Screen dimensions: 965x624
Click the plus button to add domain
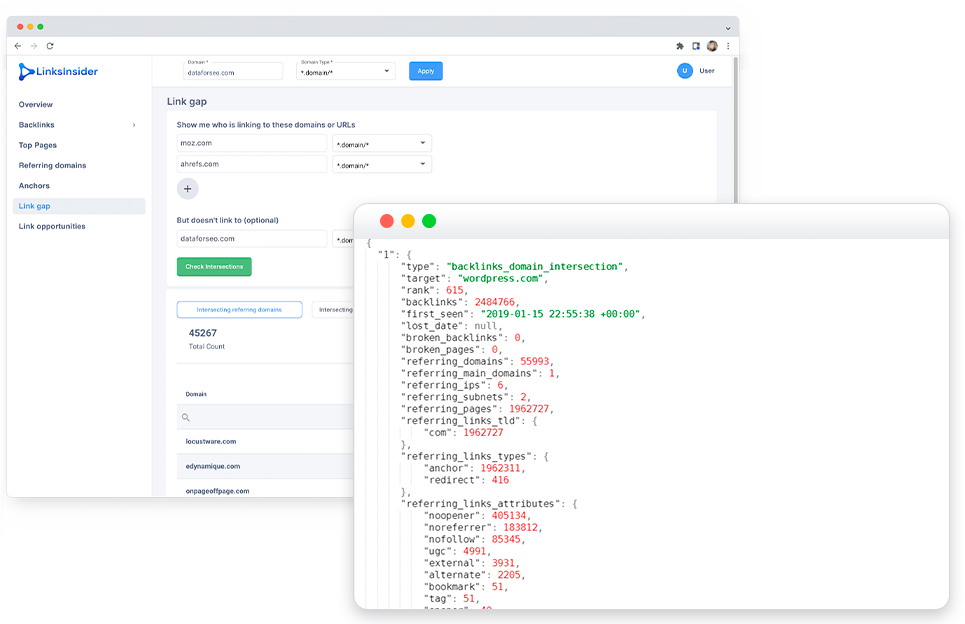coord(188,189)
